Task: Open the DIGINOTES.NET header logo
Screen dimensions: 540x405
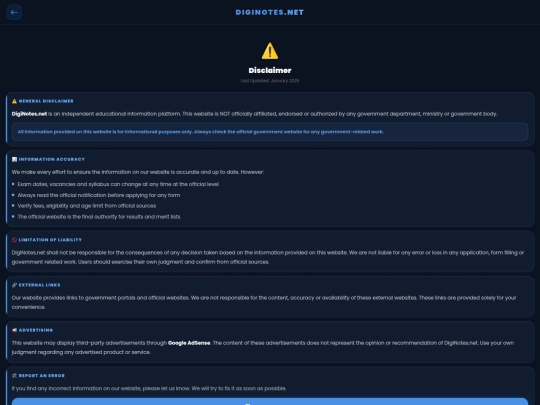Action: point(270,12)
